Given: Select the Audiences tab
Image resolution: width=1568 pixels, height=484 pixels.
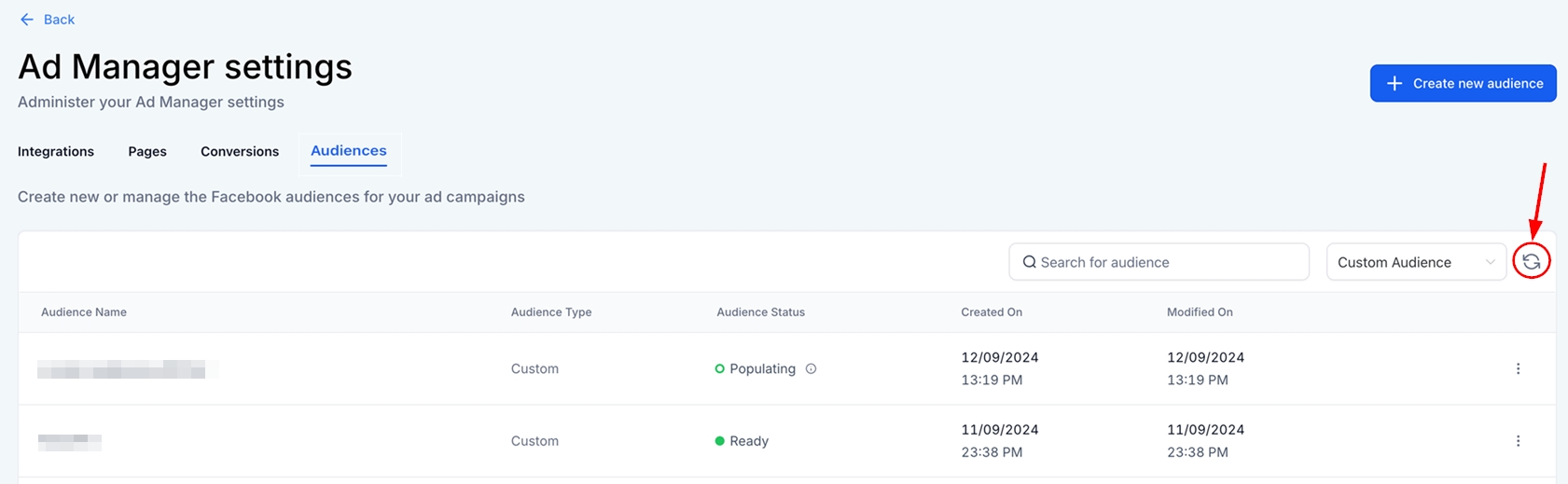Looking at the screenshot, I should 349,151.
